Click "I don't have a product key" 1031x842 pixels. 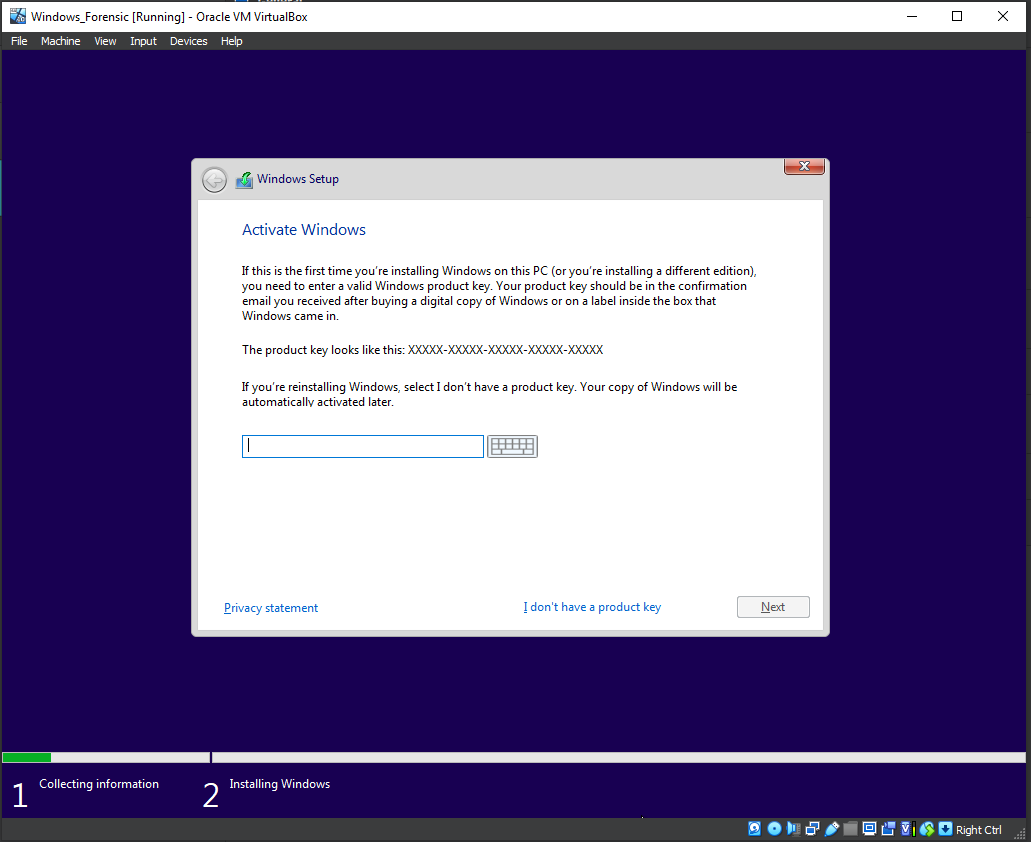592,607
